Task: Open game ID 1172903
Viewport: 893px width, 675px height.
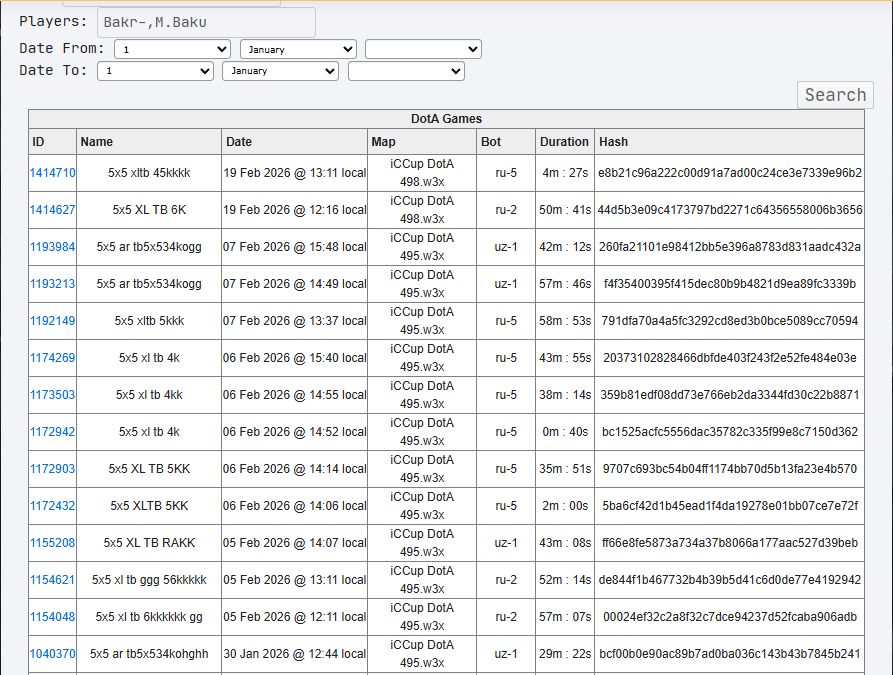Action: pyautogui.click(x=52, y=469)
